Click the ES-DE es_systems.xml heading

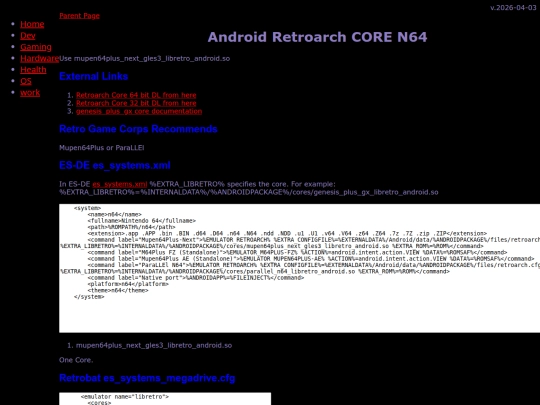click(x=115, y=165)
